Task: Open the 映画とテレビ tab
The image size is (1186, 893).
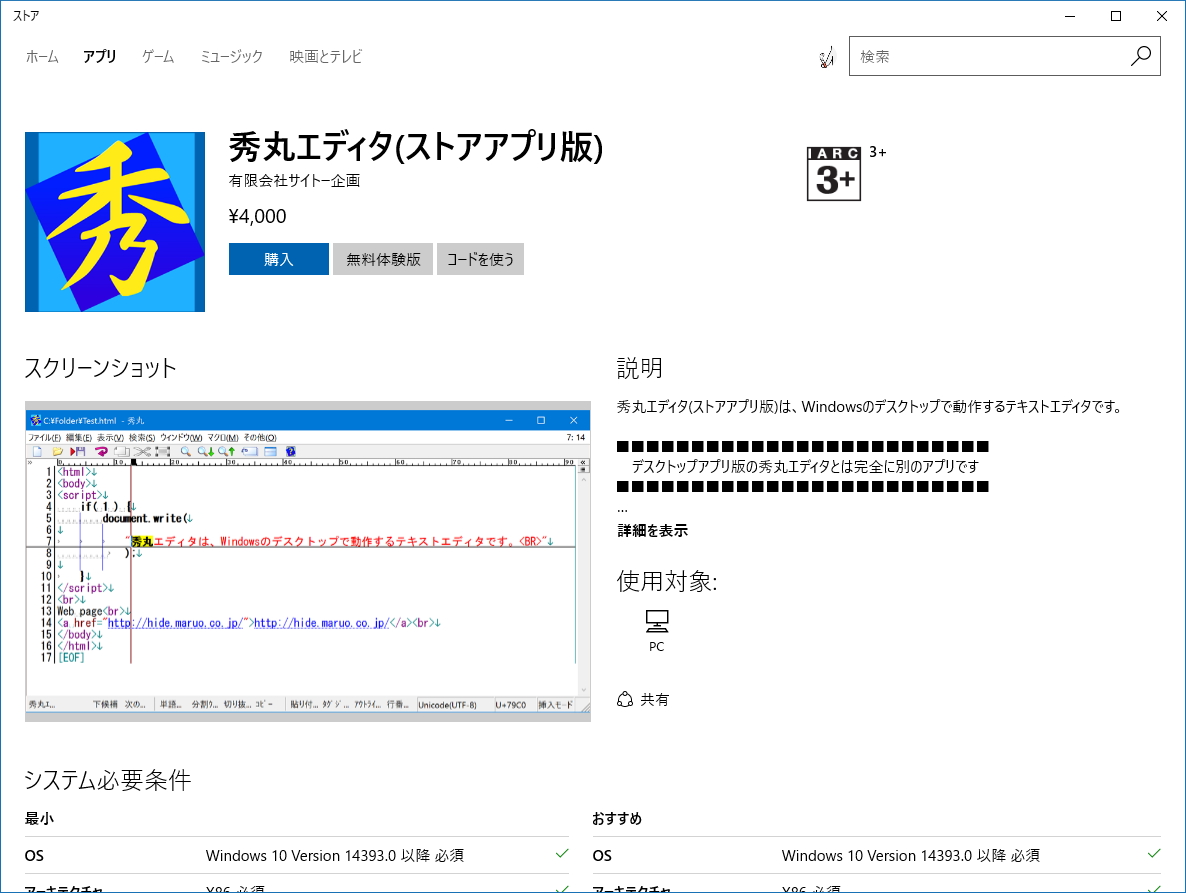Action: [325, 57]
